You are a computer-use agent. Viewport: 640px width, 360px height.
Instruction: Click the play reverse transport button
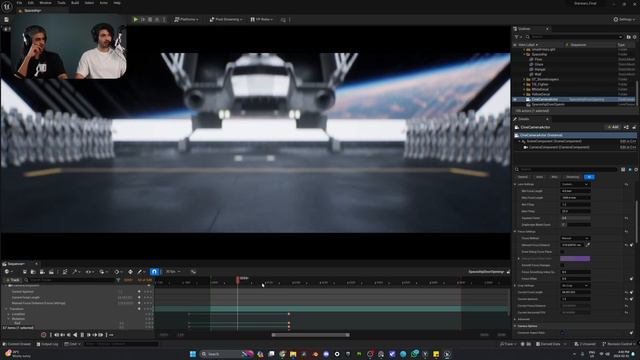(75, 335)
